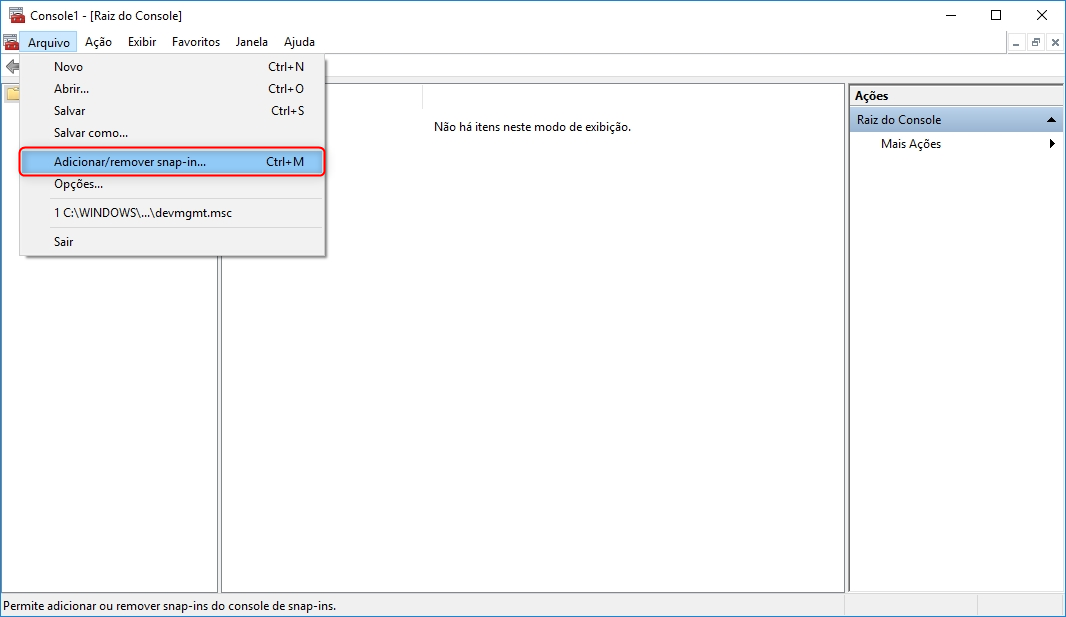The width and height of the screenshot is (1066, 617).
Task: Open the Ação menu
Action: point(98,42)
